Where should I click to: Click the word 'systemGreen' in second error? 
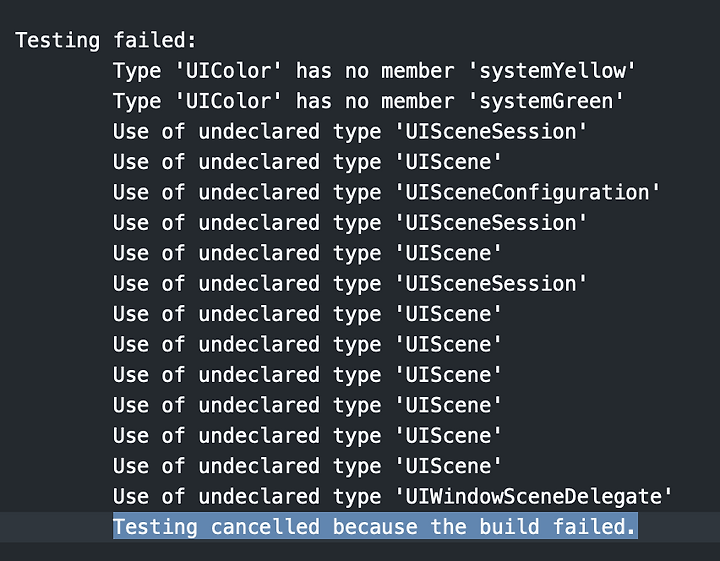coord(546,101)
